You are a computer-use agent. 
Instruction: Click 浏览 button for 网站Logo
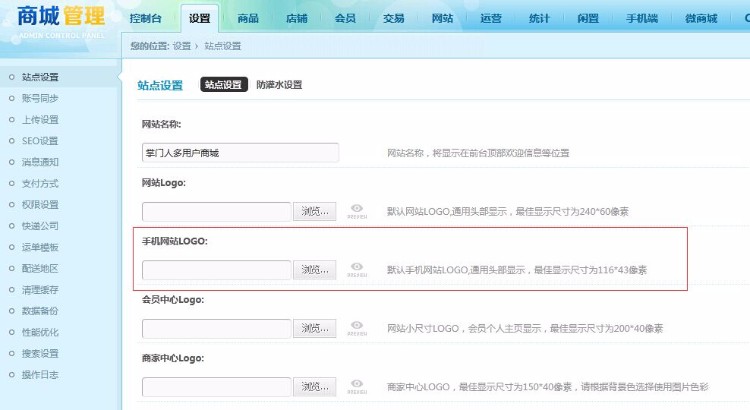315,211
